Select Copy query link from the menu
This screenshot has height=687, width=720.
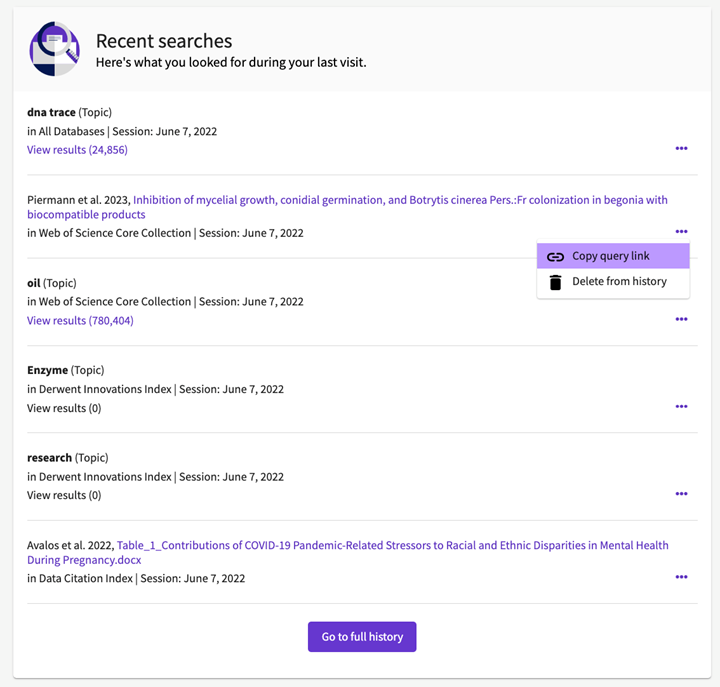613,256
